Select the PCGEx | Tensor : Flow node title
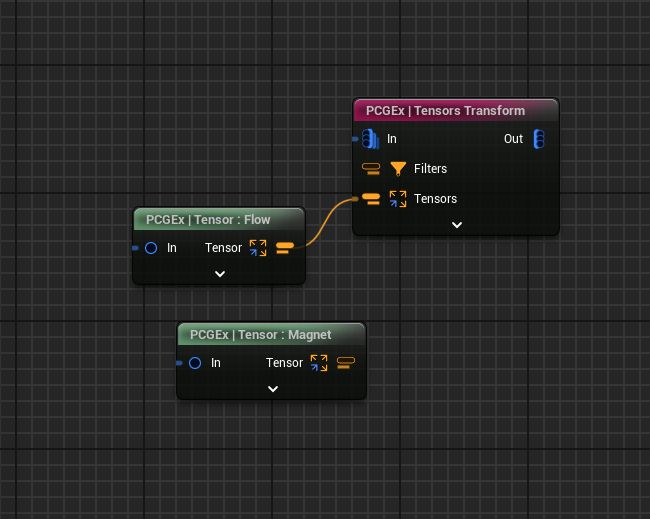 coord(208,220)
